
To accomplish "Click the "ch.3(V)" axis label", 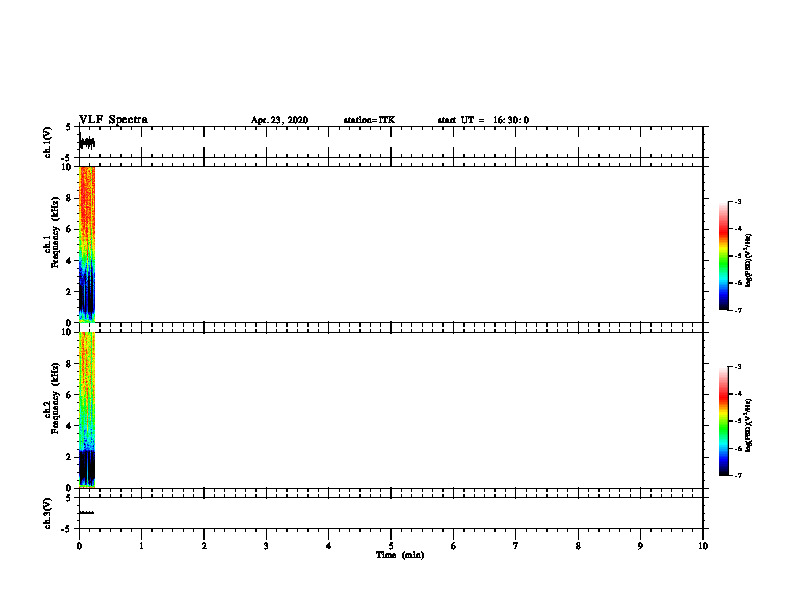I will (47, 514).
